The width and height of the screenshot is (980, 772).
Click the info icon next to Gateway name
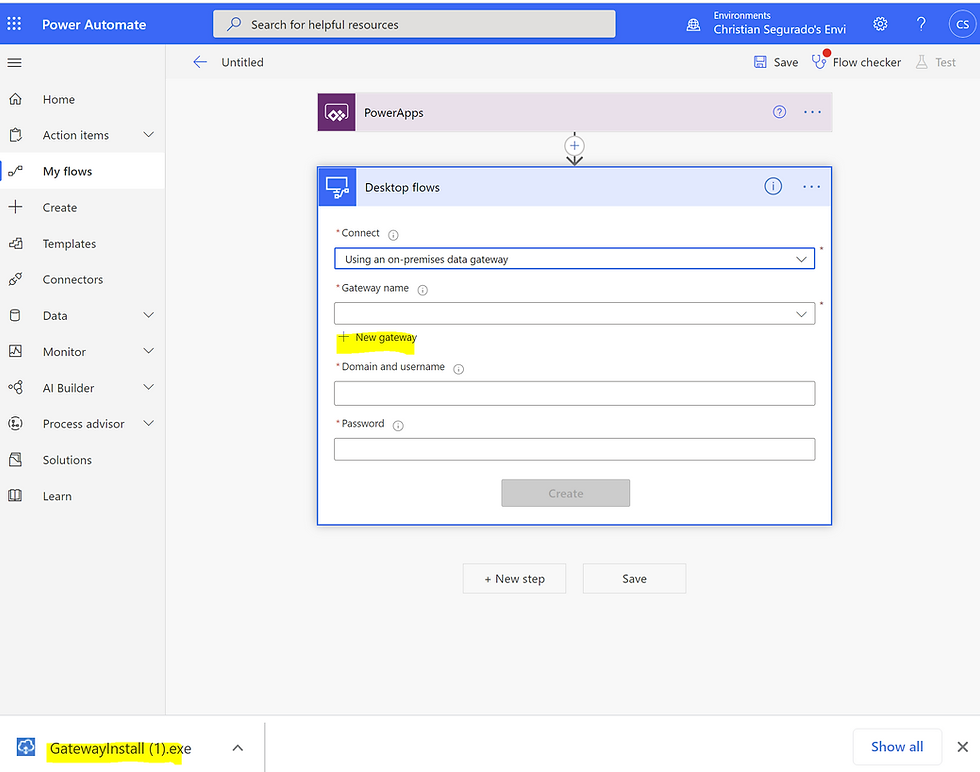click(x=422, y=290)
